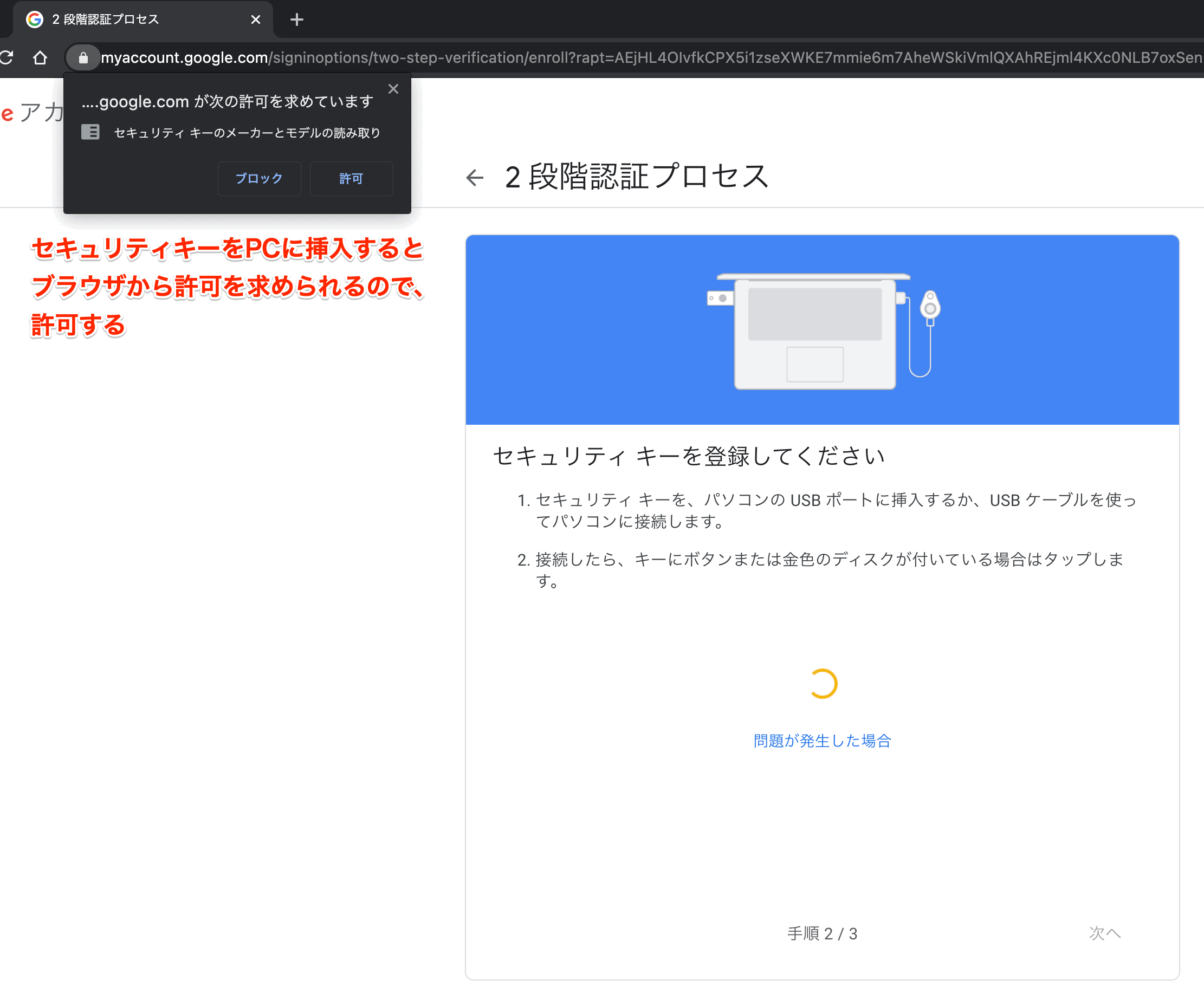Select the 2 段階認証プロセス browser tab

pyautogui.click(x=142, y=20)
